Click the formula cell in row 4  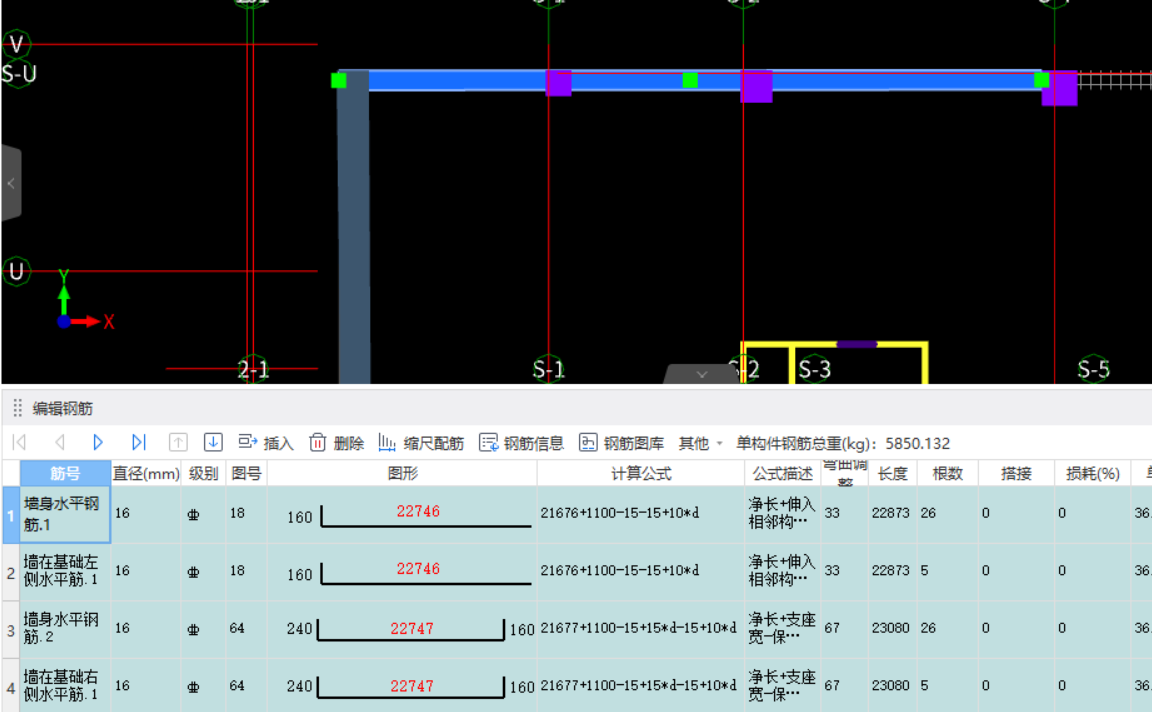click(641, 687)
